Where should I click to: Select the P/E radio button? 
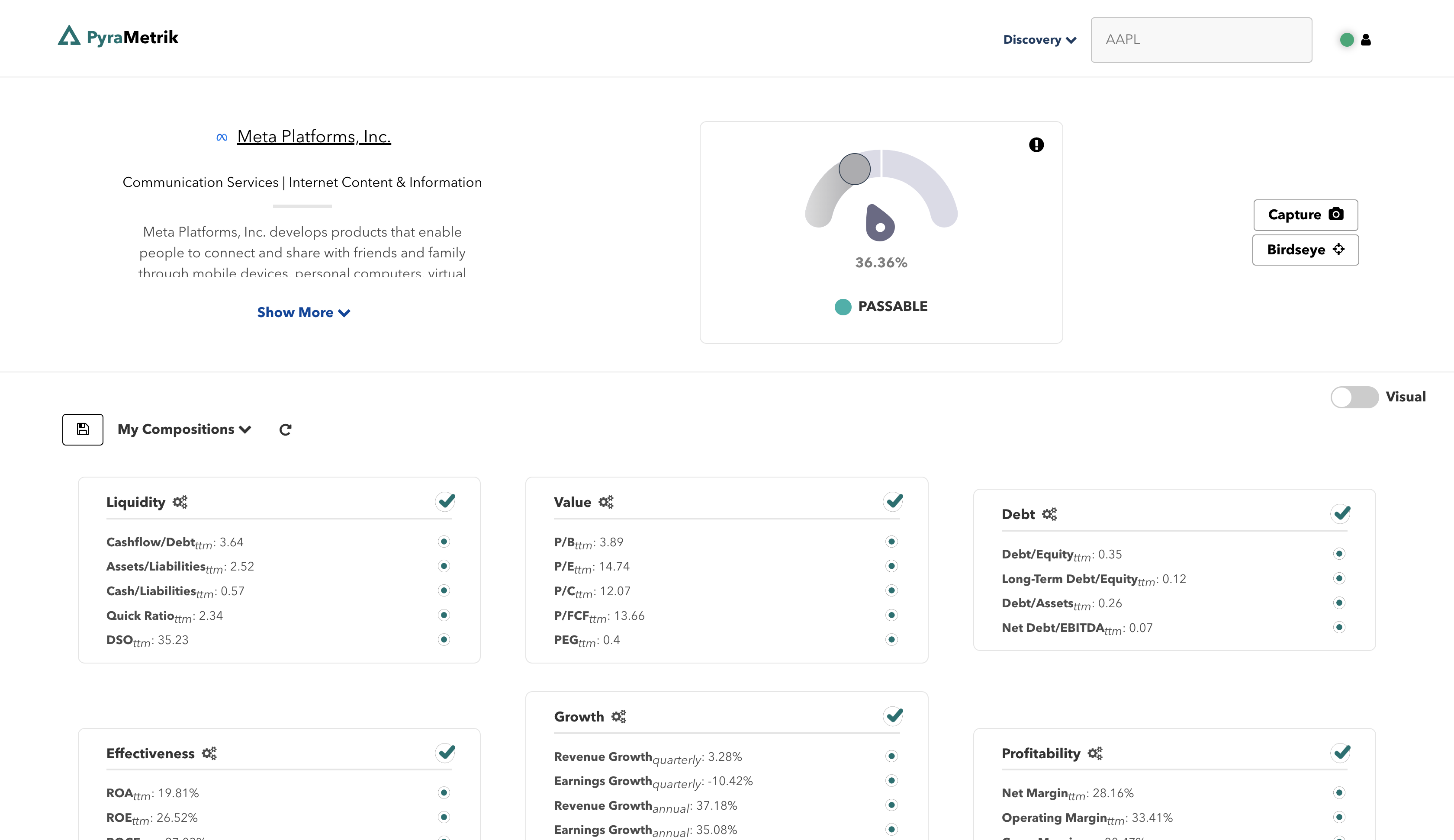pyautogui.click(x=891, y=566)
